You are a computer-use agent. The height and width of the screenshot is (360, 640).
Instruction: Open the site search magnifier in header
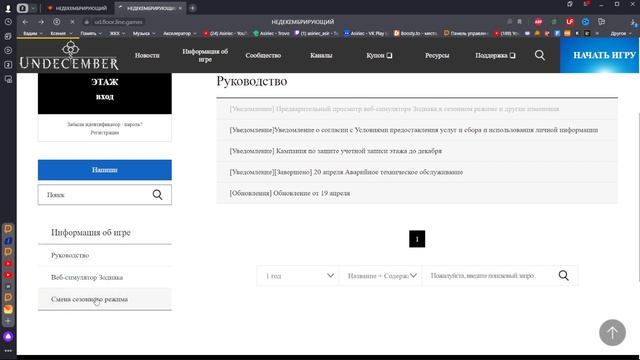pos(540,55)
